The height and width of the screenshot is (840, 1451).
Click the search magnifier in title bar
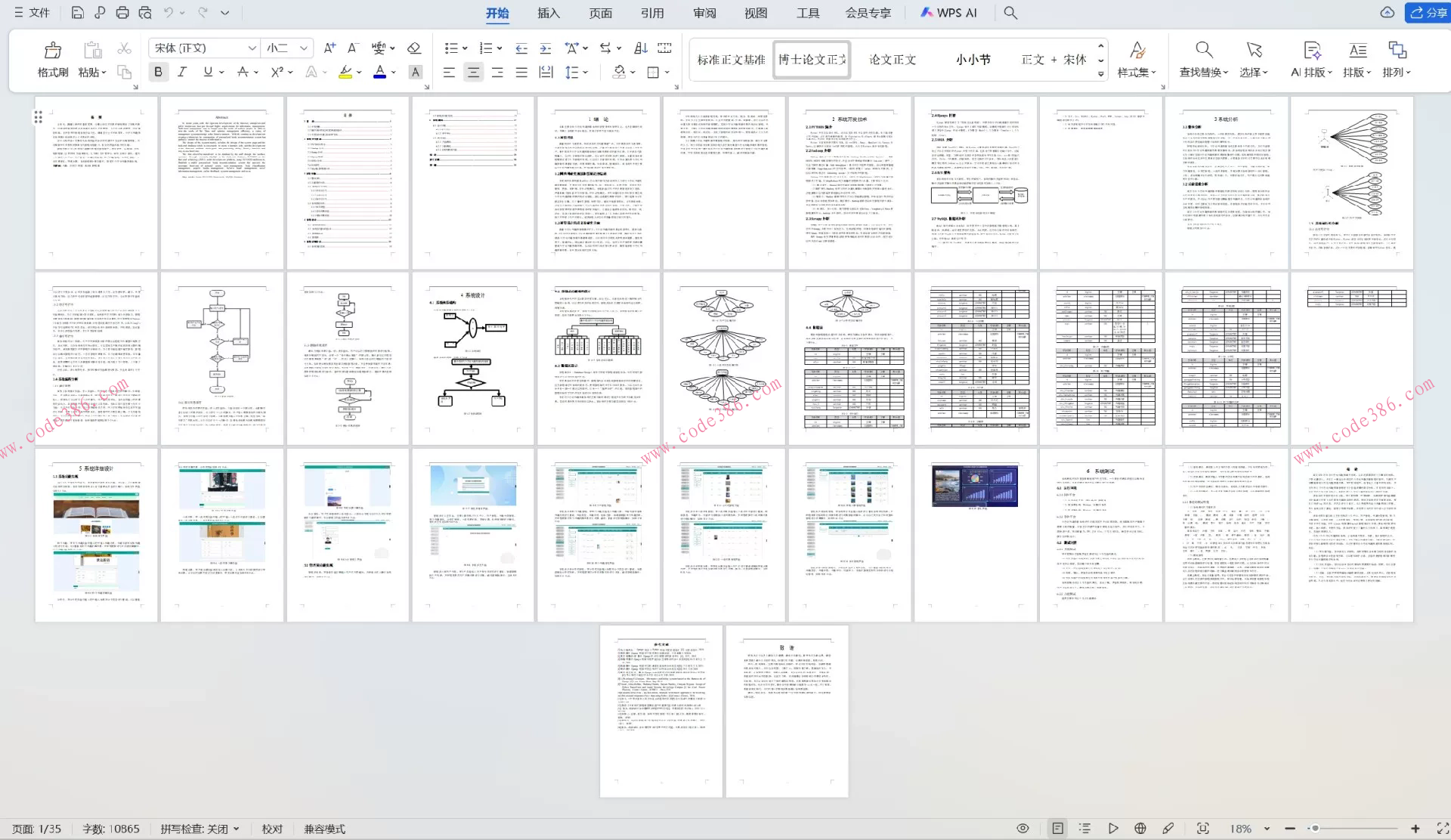click(x=1010, y=13)
